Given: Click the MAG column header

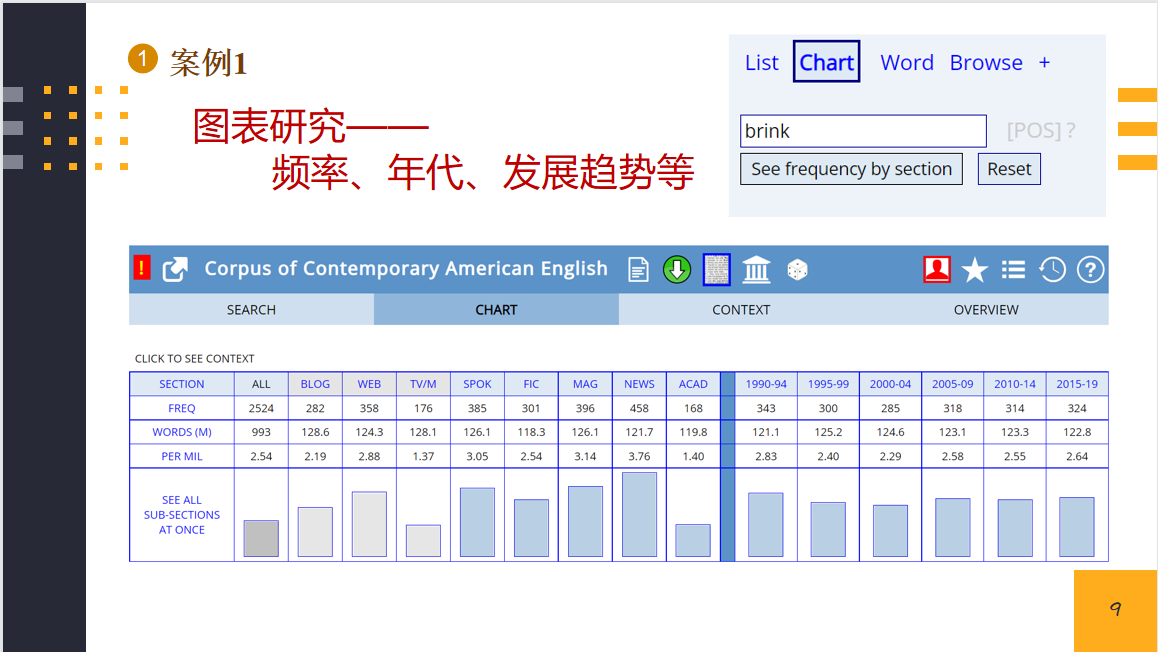Looking at the screenshot, I should pyautogui.click(x=585, y=384).
